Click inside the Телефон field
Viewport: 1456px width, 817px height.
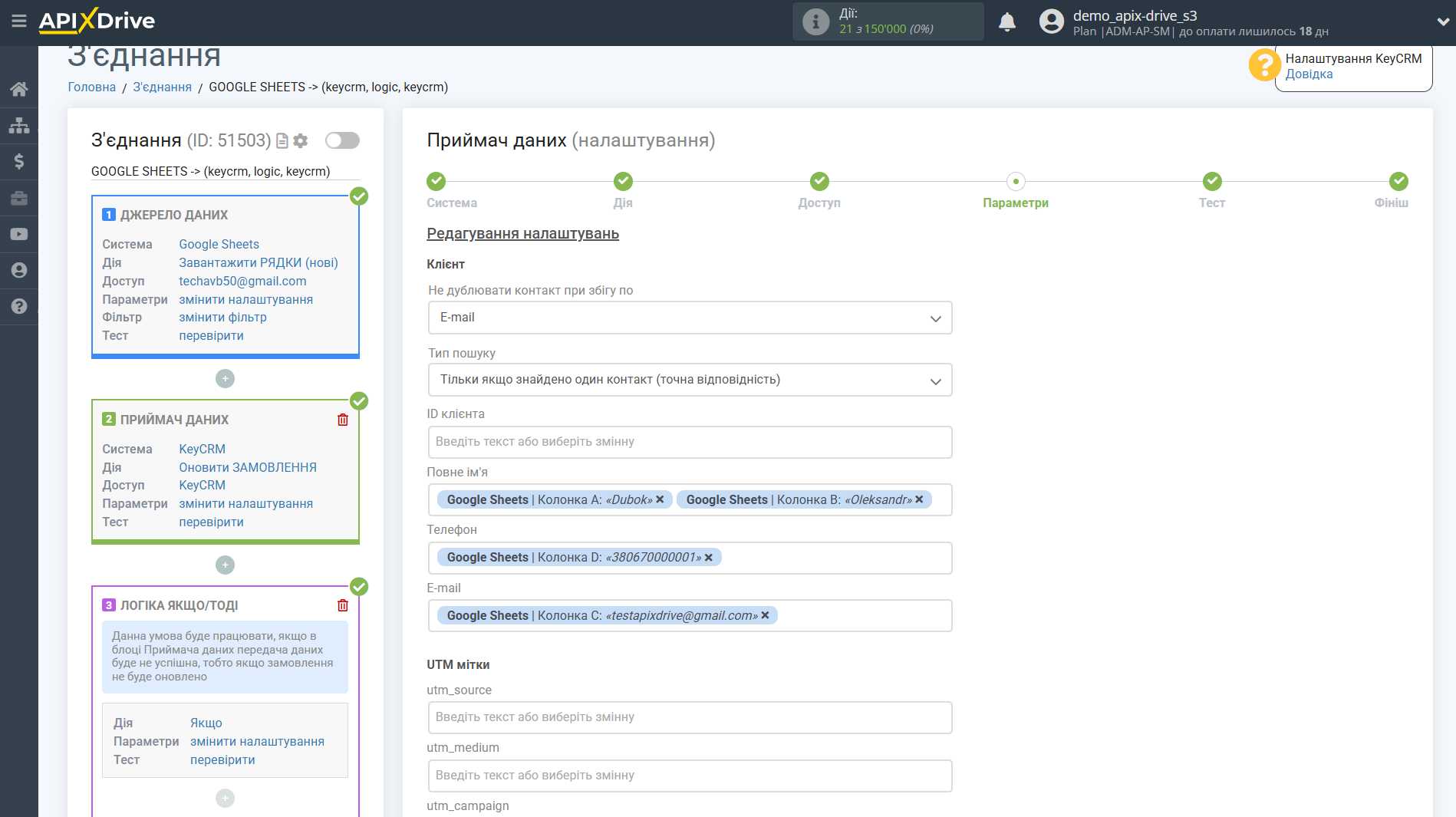click(x=690, y=558)
